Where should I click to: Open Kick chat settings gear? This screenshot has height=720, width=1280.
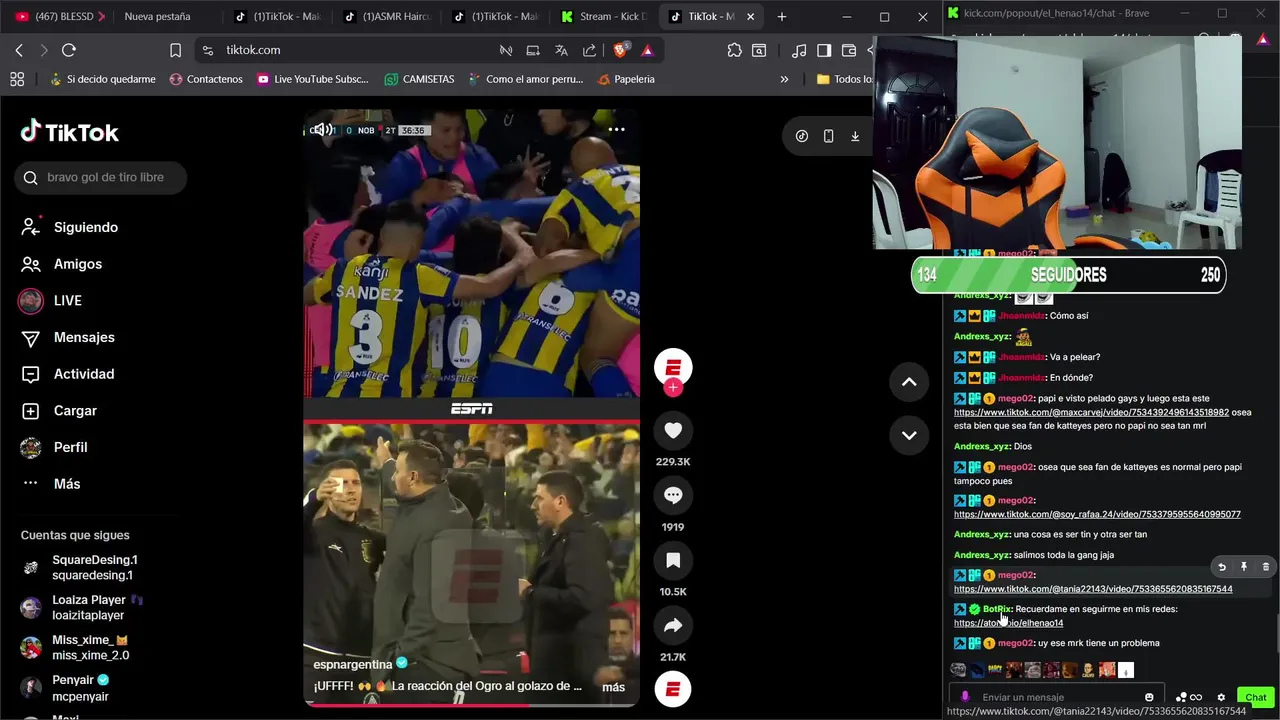[1221, 697]
